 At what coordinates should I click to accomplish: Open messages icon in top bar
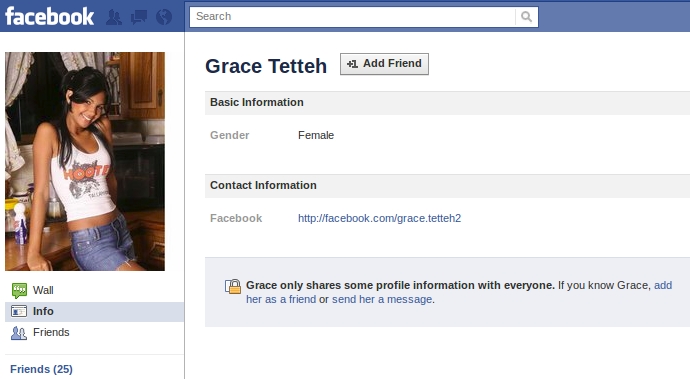139,17
